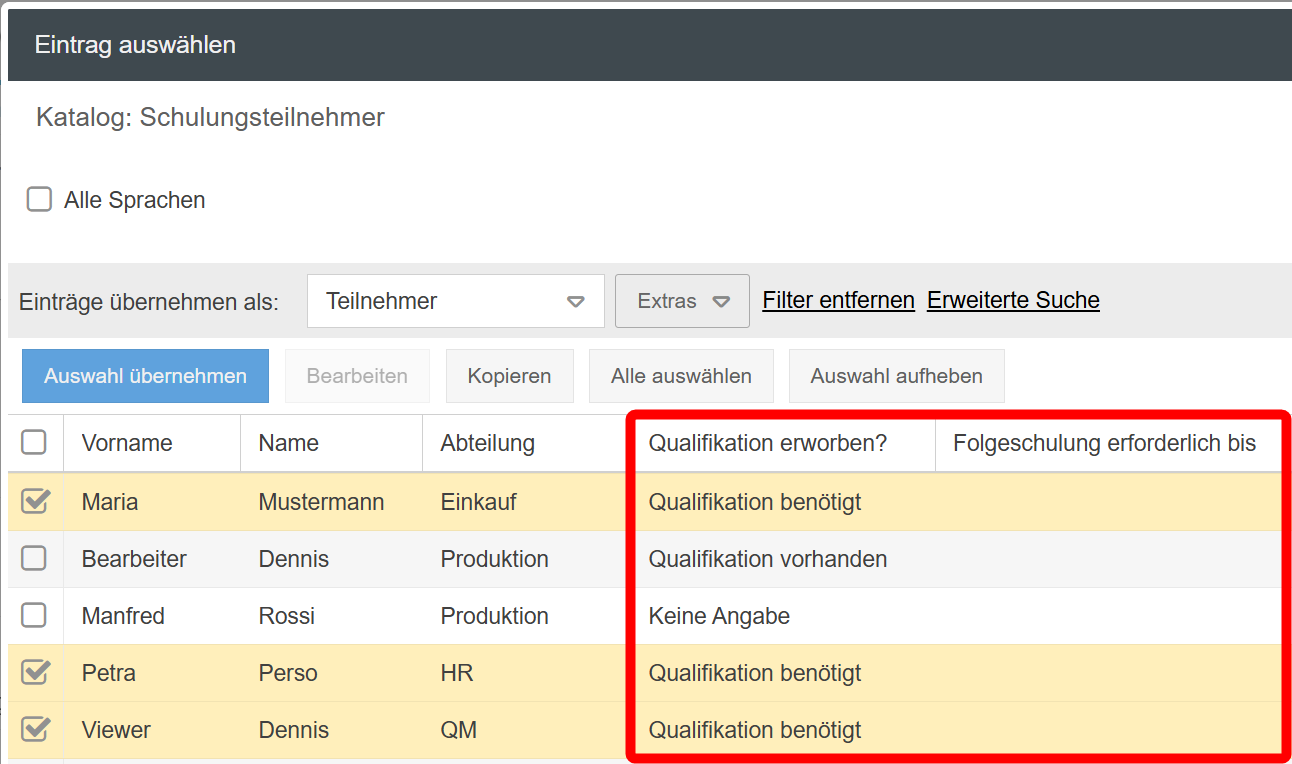Uncheck the Petra Perso row checkbox
This screenshot has width=1292, height=764.
point(35,672)
